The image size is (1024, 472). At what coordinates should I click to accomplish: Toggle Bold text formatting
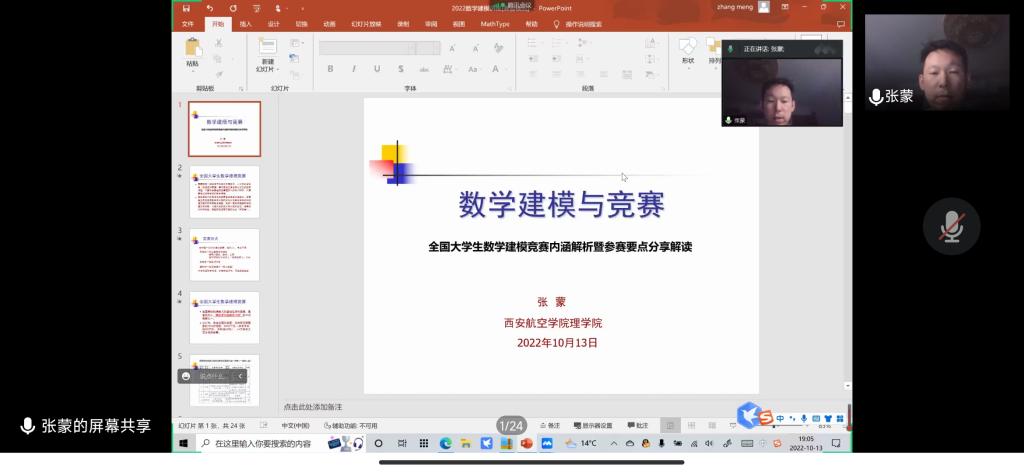(330, 69)
